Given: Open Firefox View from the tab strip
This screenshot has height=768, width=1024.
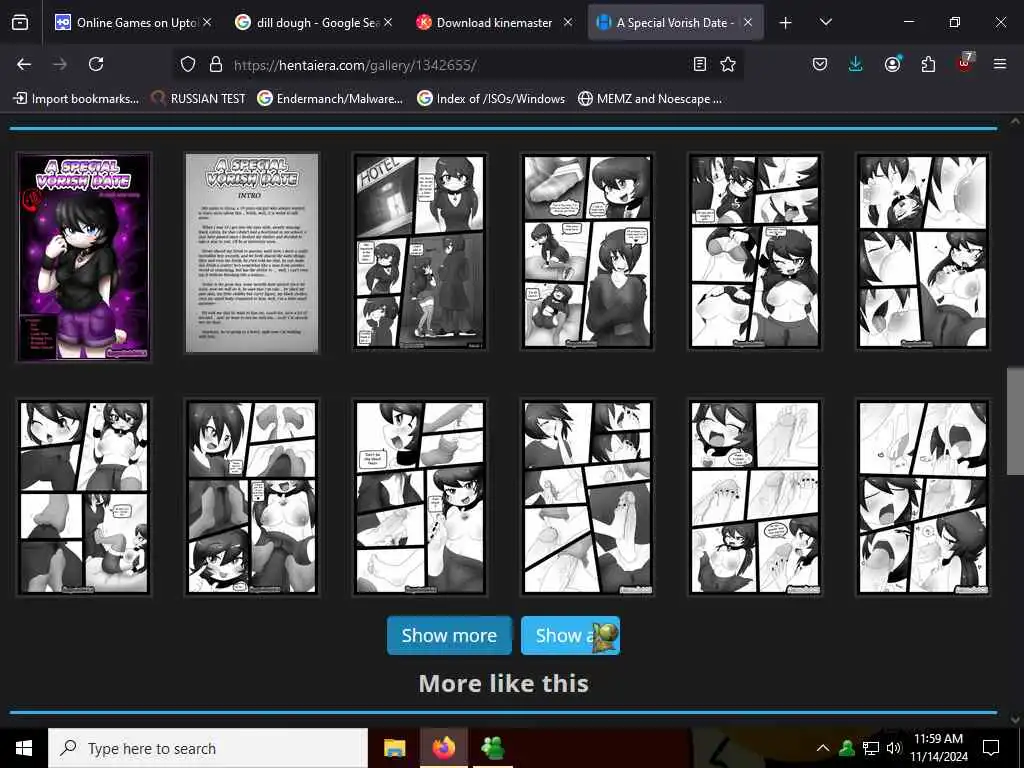Looking at the screenshot, I should [x=20, y=23].
